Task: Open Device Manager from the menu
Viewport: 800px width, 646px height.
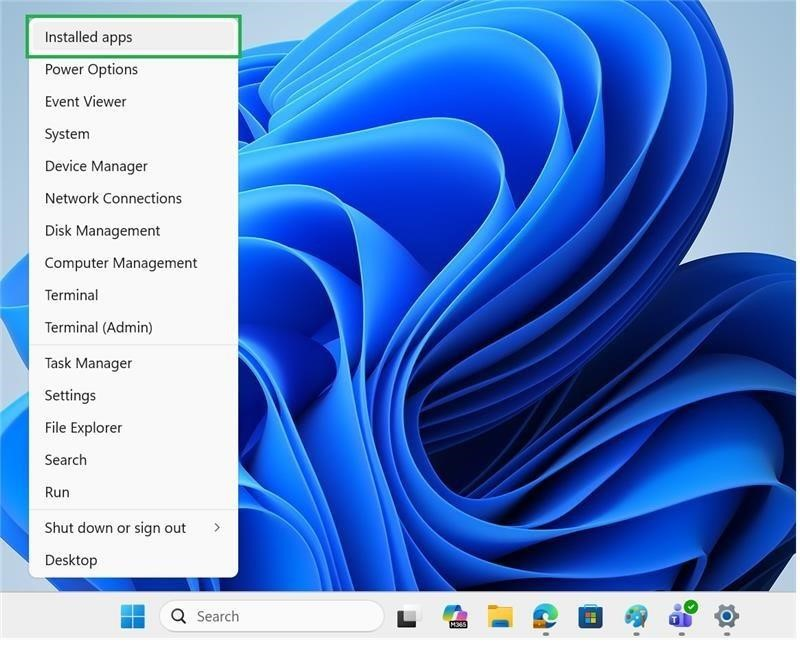Action: [134, 166]
